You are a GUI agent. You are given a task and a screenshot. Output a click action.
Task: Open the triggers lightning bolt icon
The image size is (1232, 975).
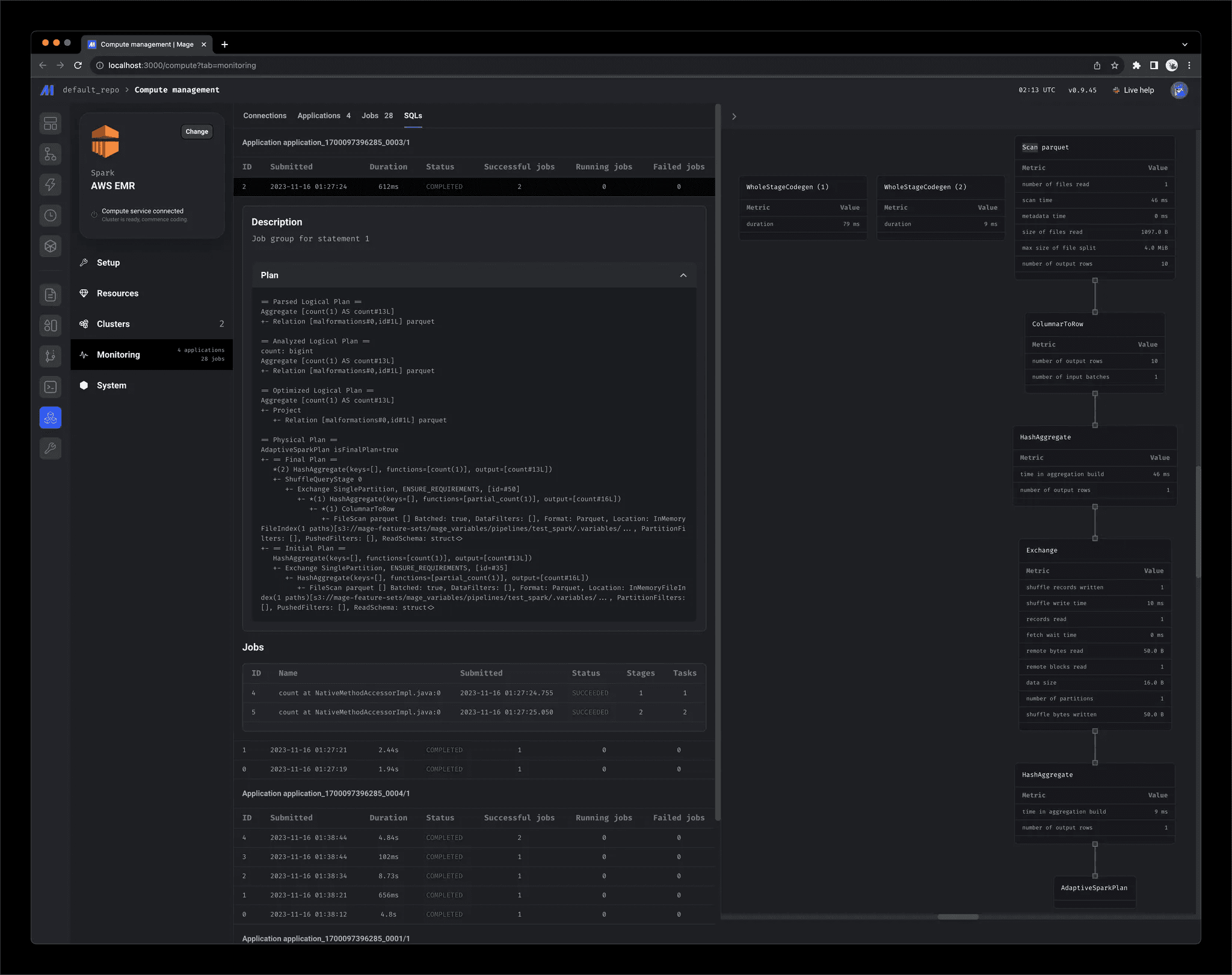(51, 185)
